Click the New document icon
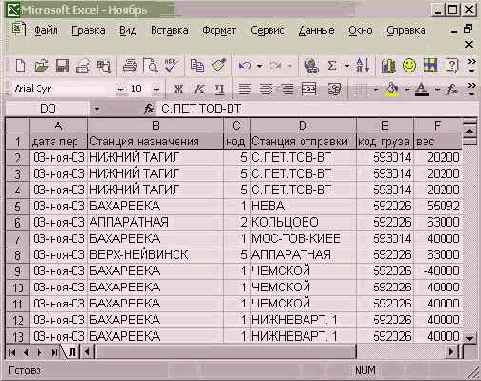This screenshot has width=481, height=381. [x=21, y=66]
